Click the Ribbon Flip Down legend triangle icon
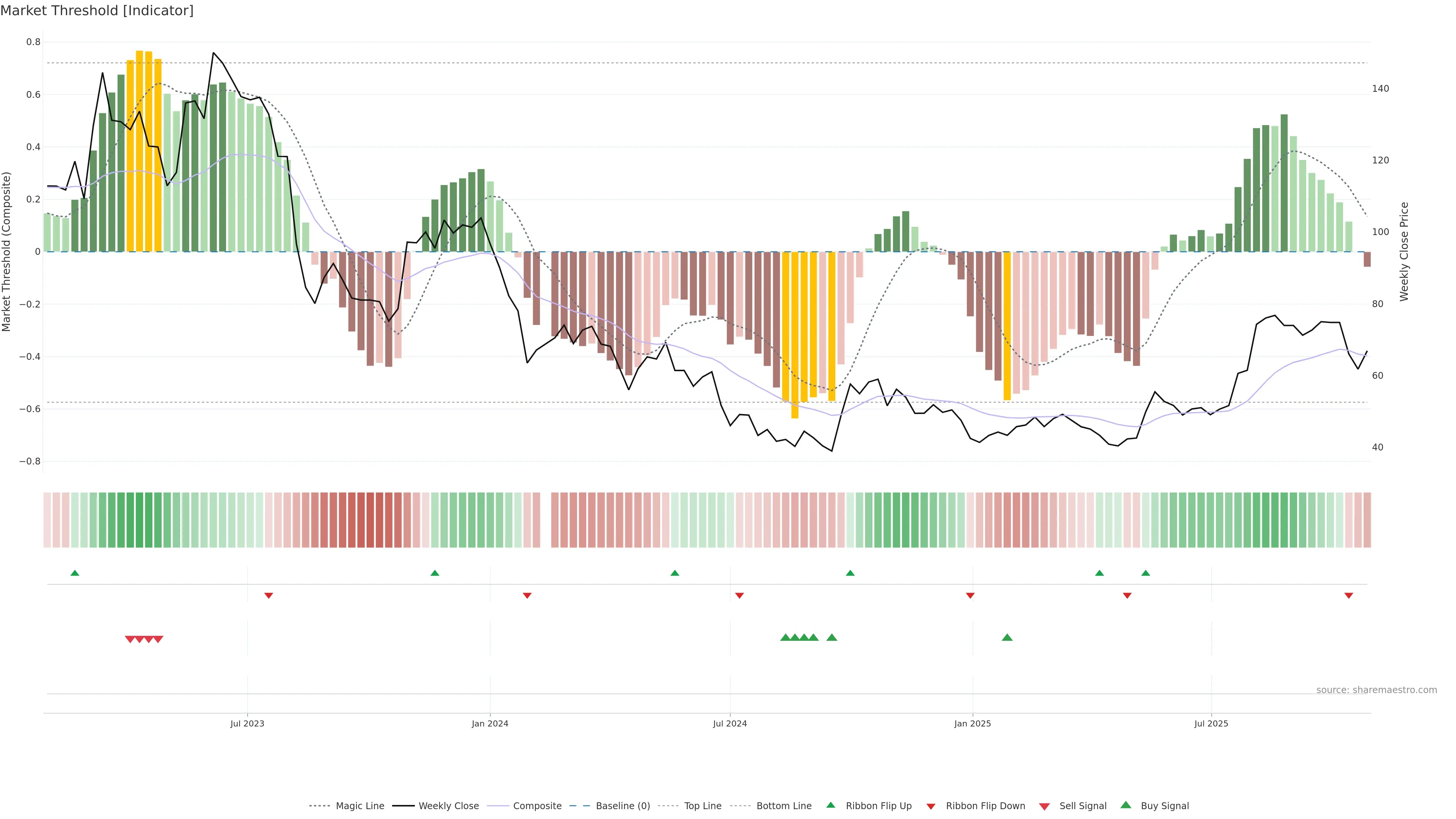The height and width of the screenshot is (819, 1456). pyautogui.click(x=931, y=806)
